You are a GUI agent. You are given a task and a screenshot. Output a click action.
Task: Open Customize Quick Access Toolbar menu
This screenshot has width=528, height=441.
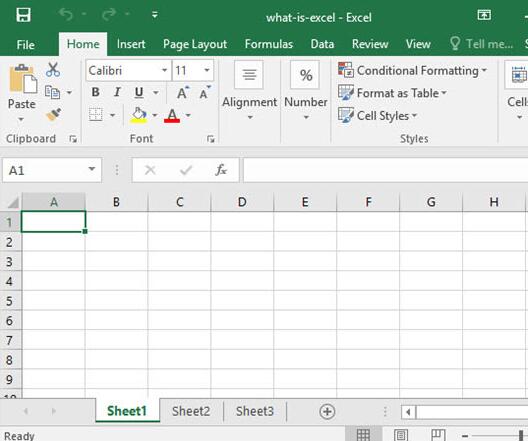point(155,15)
